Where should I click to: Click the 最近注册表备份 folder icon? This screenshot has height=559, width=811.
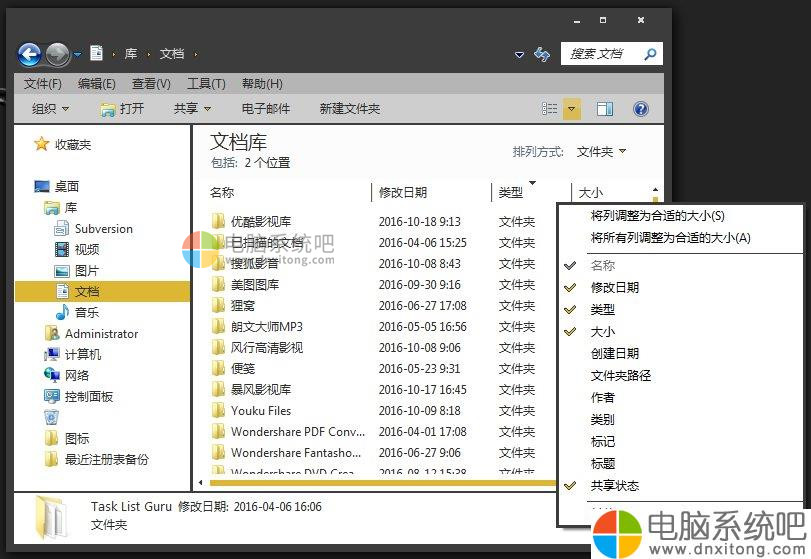coord(52,459)
